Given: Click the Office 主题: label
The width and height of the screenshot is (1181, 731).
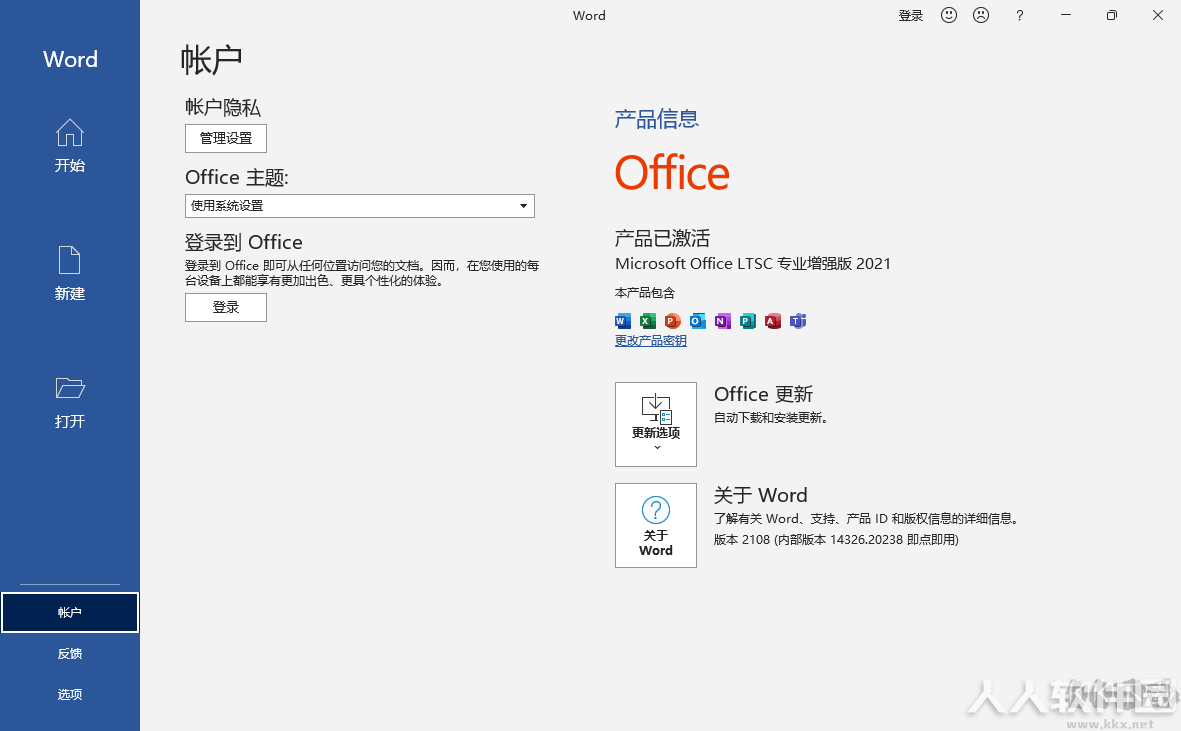Looking at the screenshot, I should tap(237, 178).
